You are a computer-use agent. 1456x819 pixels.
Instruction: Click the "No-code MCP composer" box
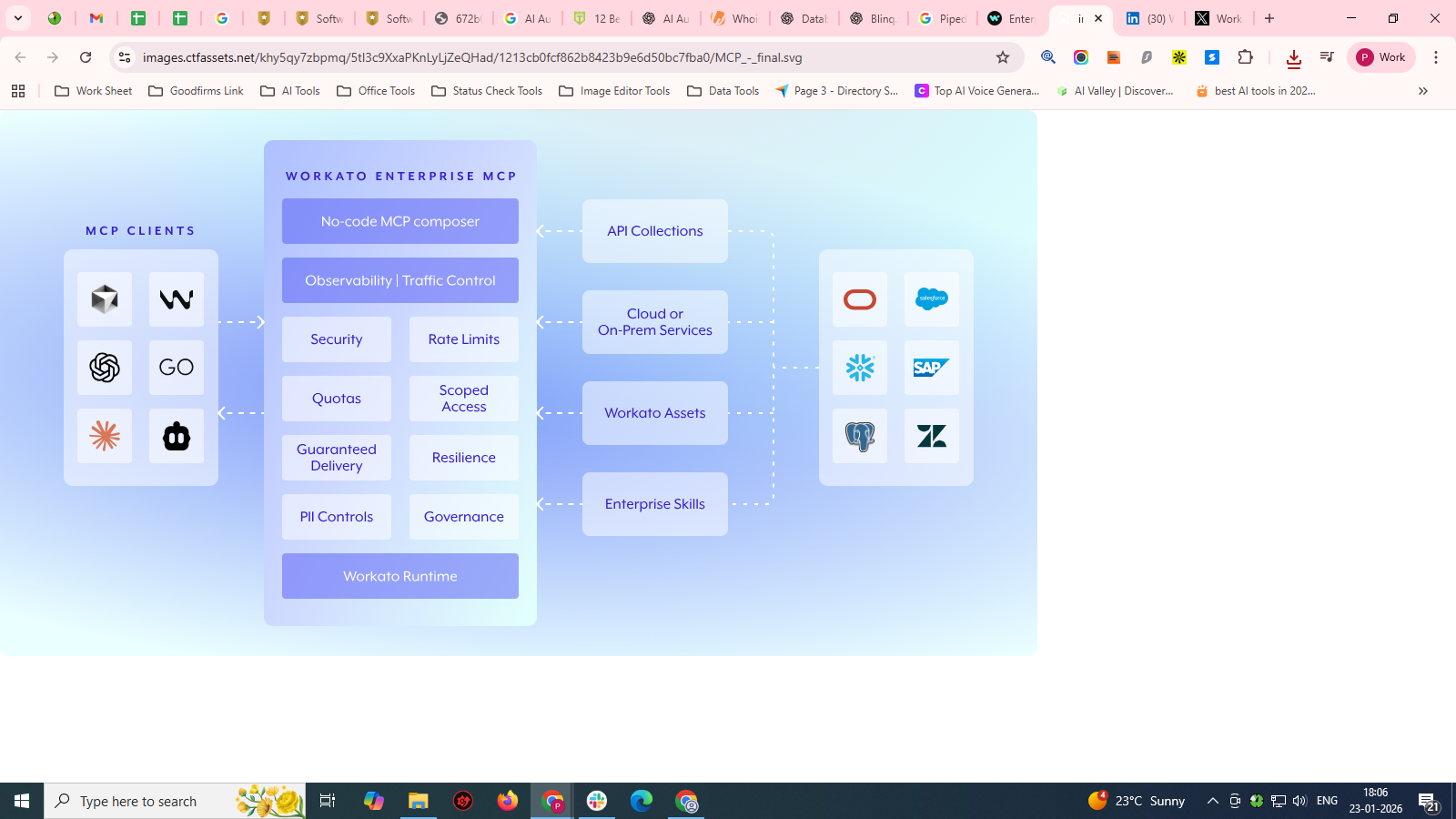pyautogui.click(x=400, y=221)
